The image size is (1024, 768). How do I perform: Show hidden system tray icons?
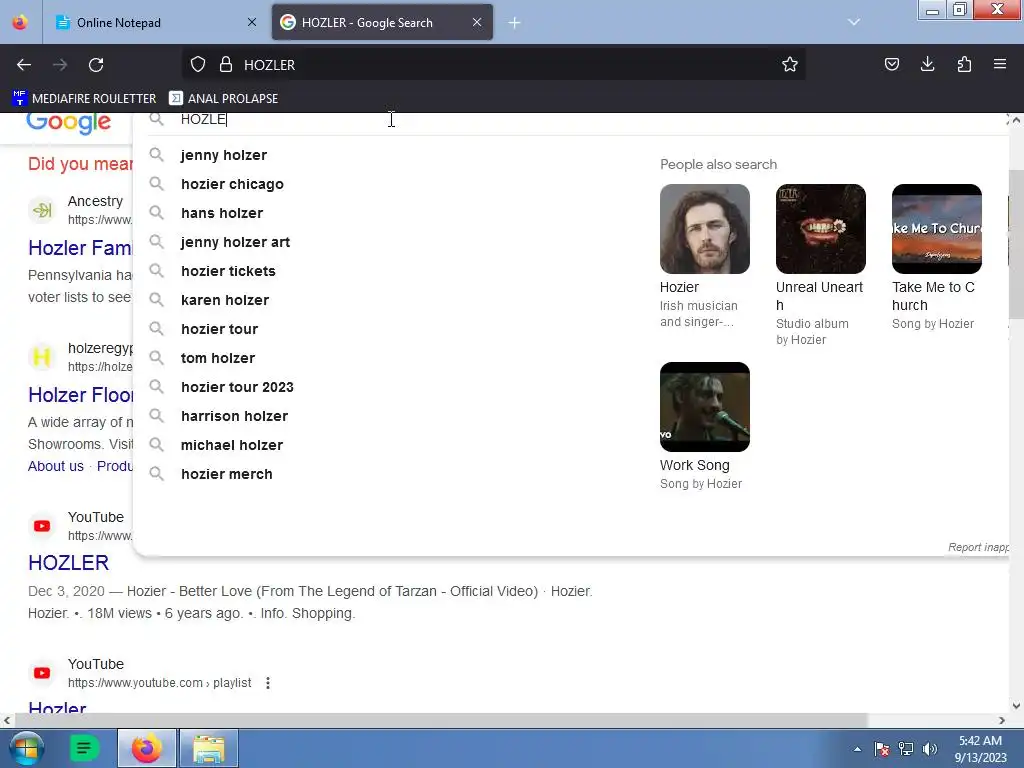coord(857,749)
